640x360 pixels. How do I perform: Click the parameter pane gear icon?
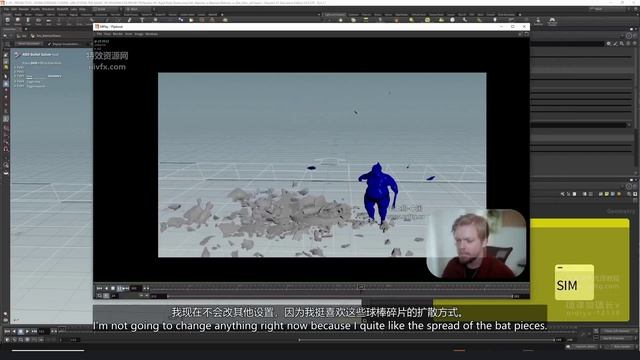coord(609,43)
